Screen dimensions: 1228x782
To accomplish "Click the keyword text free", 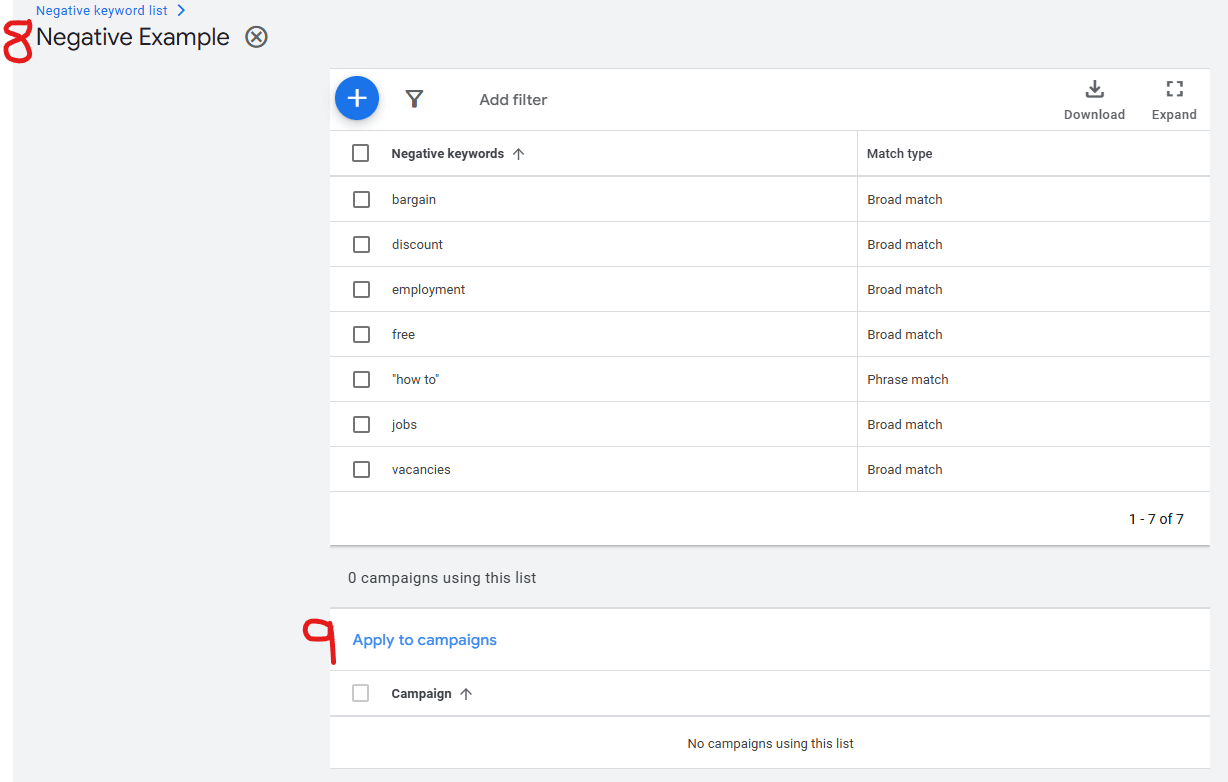I will (403, 334).
